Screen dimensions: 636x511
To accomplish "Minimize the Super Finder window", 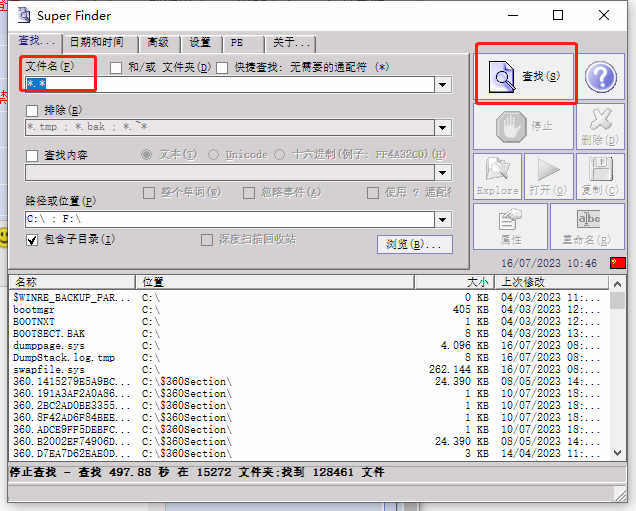I will click(513, 15).
